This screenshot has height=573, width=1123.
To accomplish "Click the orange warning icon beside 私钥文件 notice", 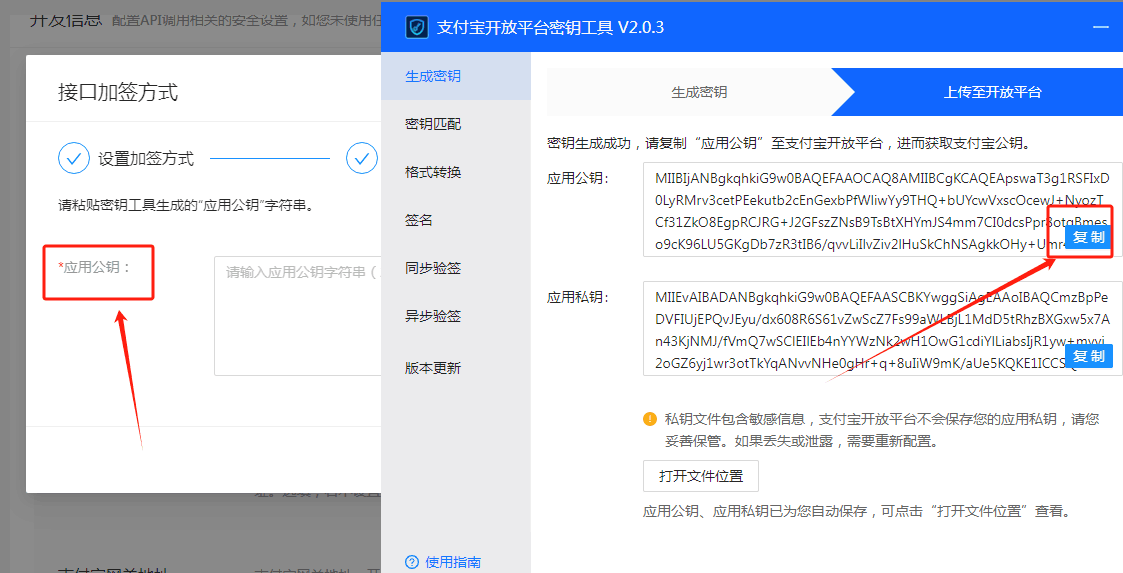I will pyautogui.click(x=650, y=419).
